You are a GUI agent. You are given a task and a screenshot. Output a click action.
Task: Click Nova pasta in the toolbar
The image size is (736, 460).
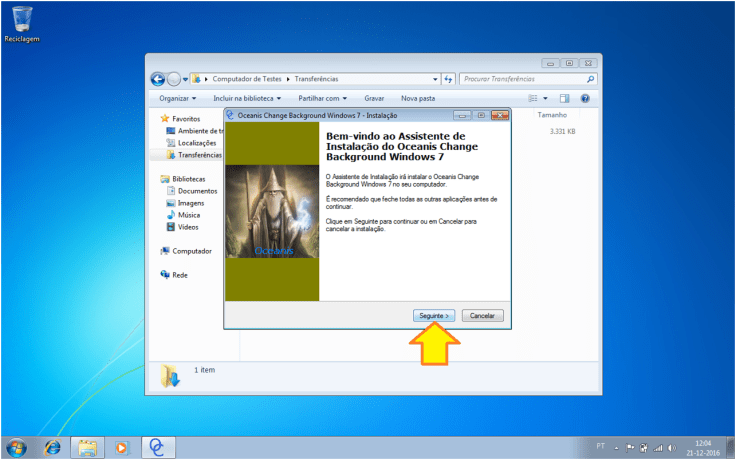click(418, 99)
